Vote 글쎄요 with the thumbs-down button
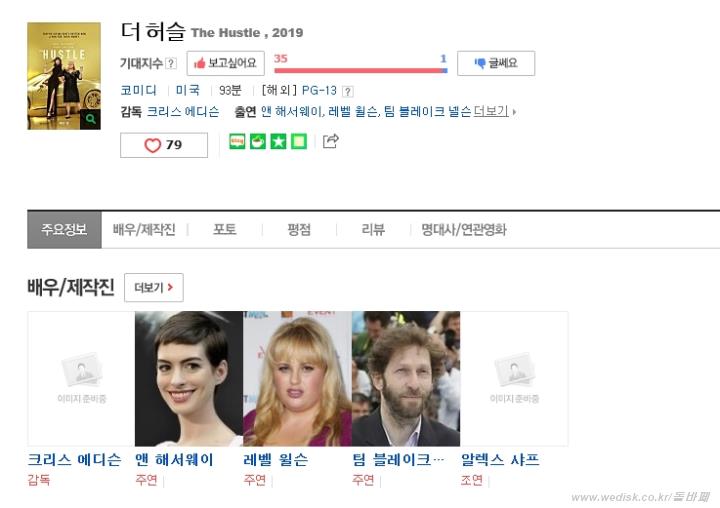Viewport: 720px width, 508px height. (496, 63)
